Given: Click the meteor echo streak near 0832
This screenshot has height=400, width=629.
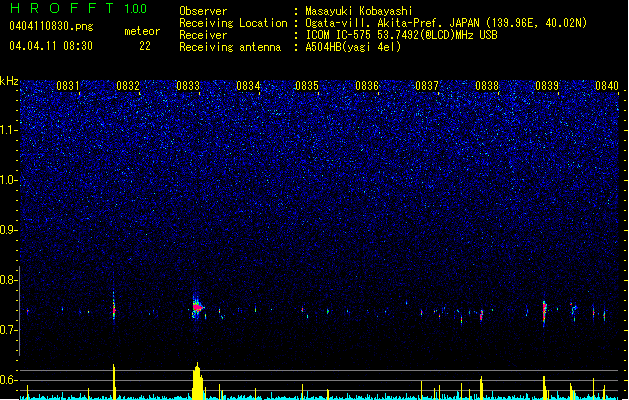Looking at the screenshot, I should 114,307.
